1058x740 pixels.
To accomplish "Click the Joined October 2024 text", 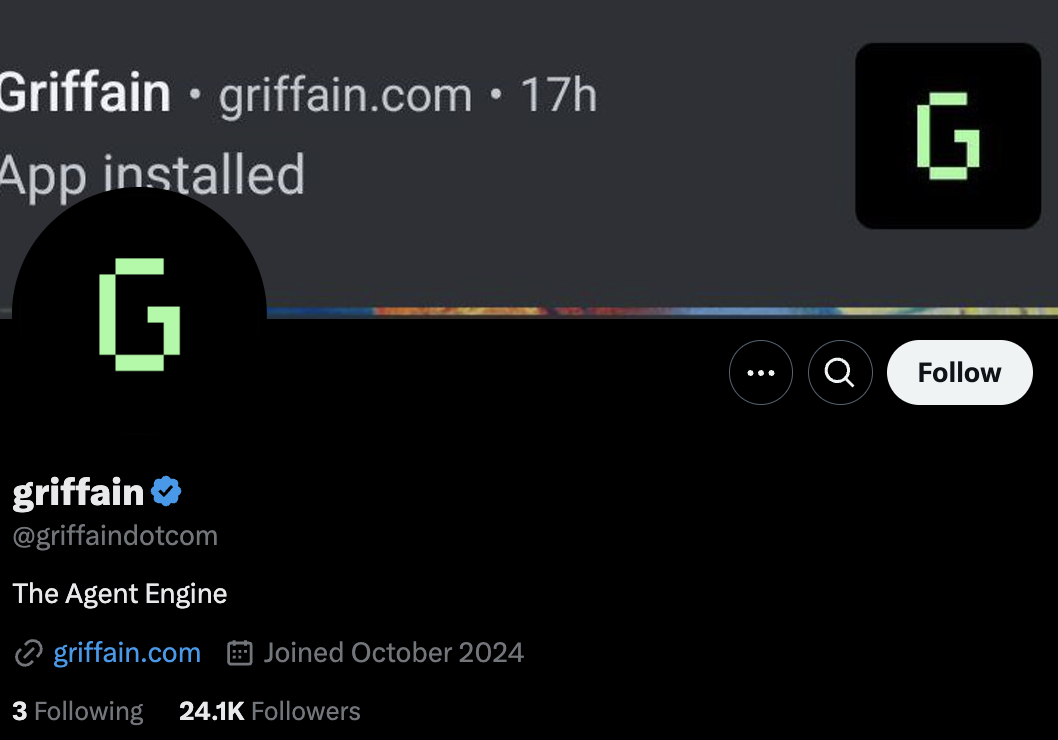I will tap(393, 652).
